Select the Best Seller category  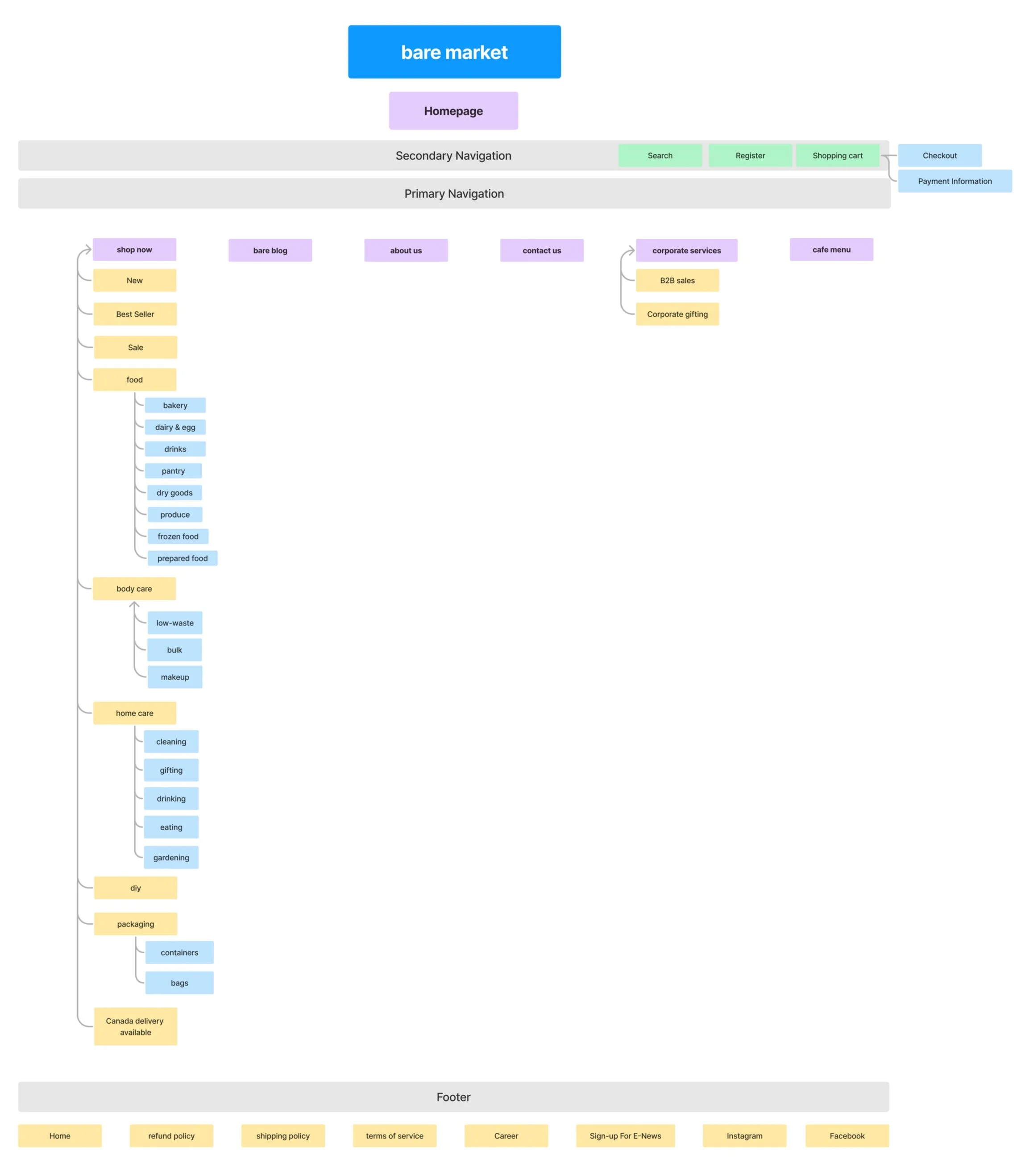click(x=135, y=314)
